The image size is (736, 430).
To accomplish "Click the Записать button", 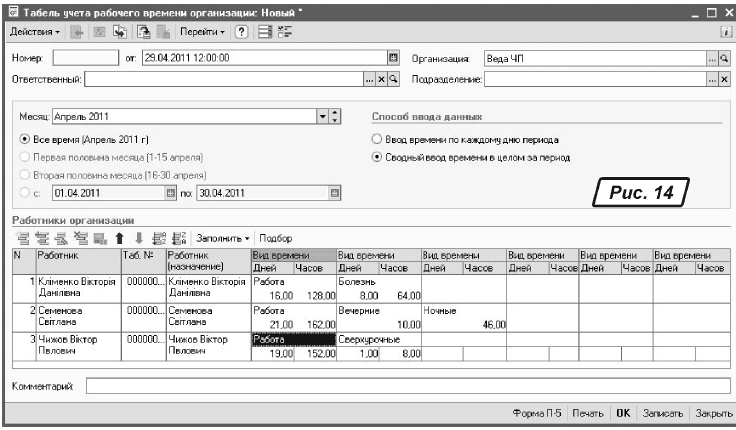I will (662, 413).
